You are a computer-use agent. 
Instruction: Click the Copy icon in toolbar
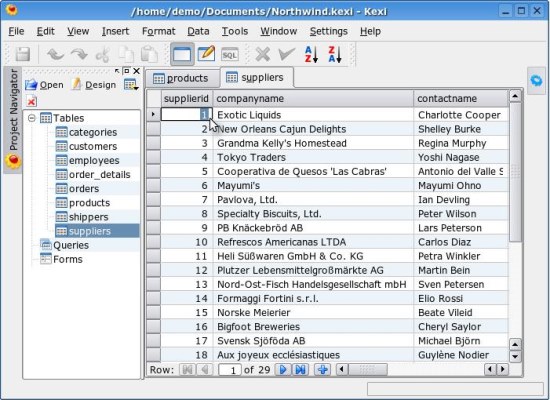click(x=126, y=54)
